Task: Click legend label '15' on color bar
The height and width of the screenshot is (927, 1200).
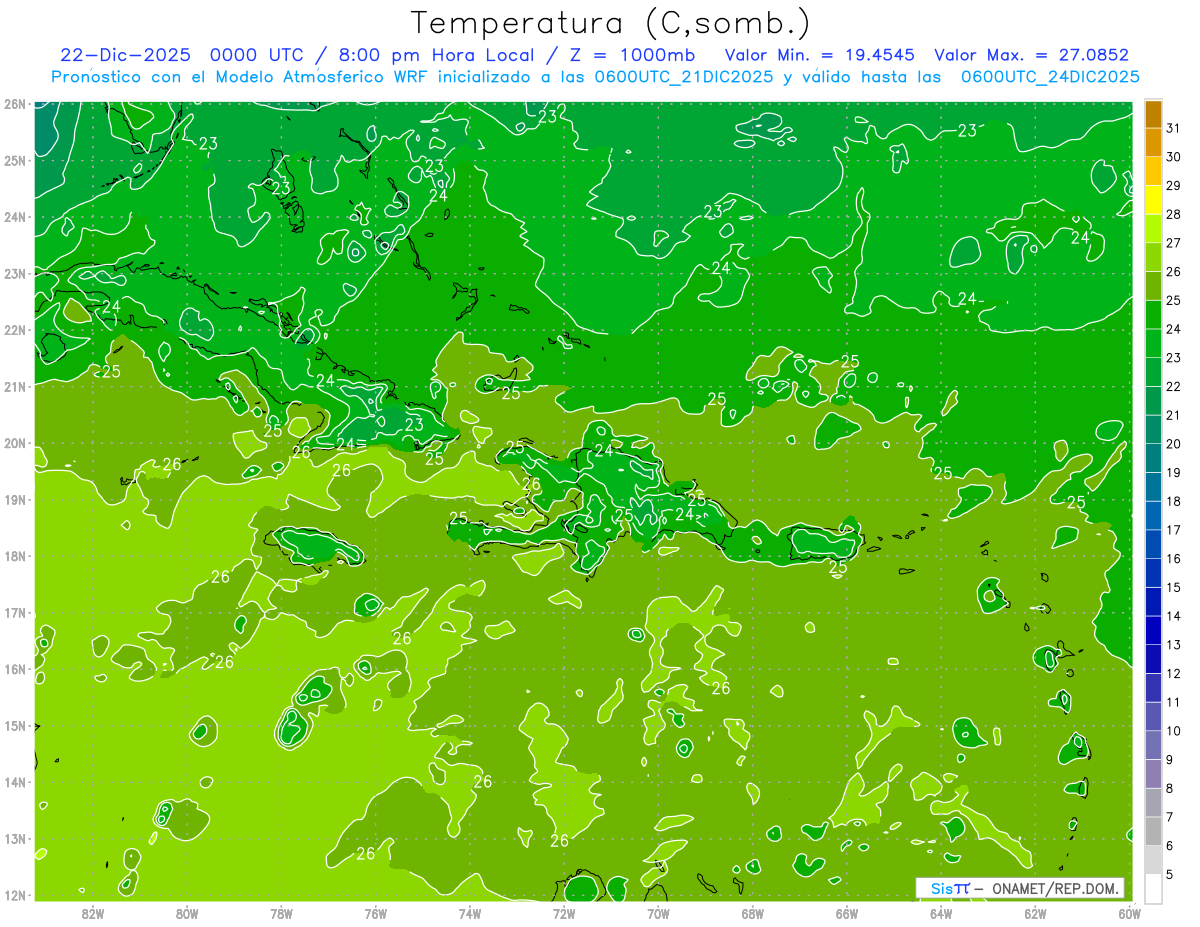Action: tap(1174, 587)
